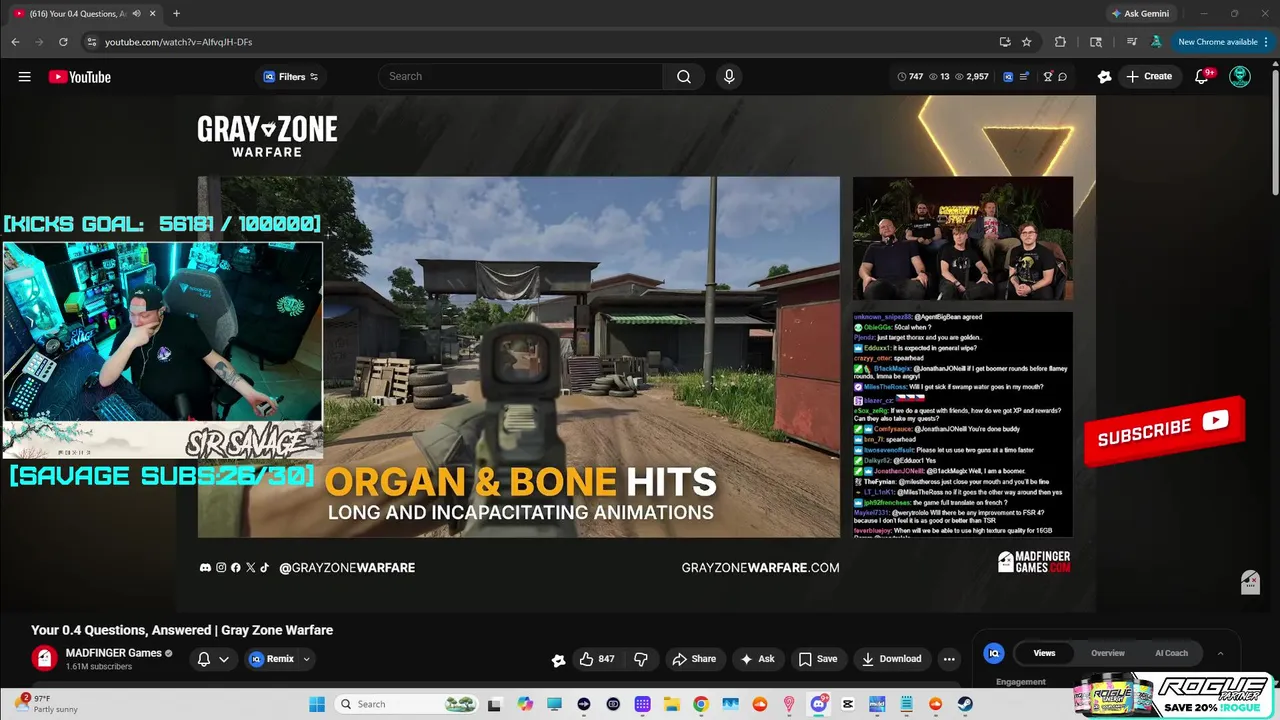This screenshot has width=1280, height=720.
Task: Expand subscription notification bell dropdown
Action: click(213, 659)
